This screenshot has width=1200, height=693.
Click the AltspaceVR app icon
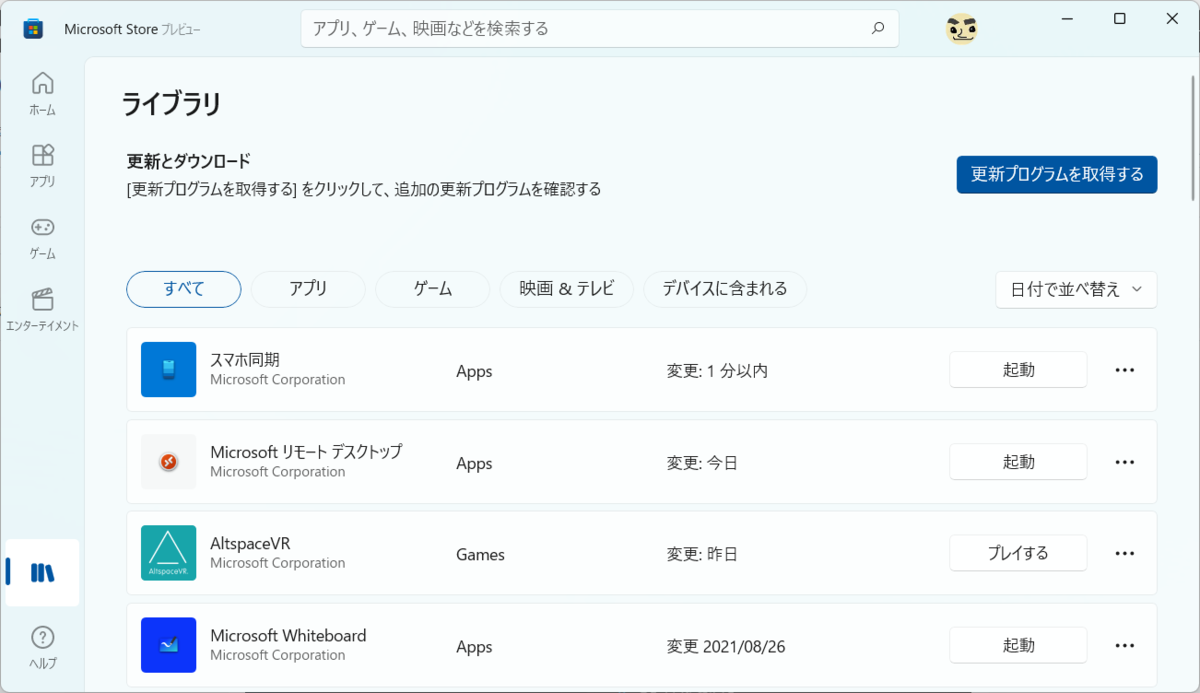tap(168, 553)
